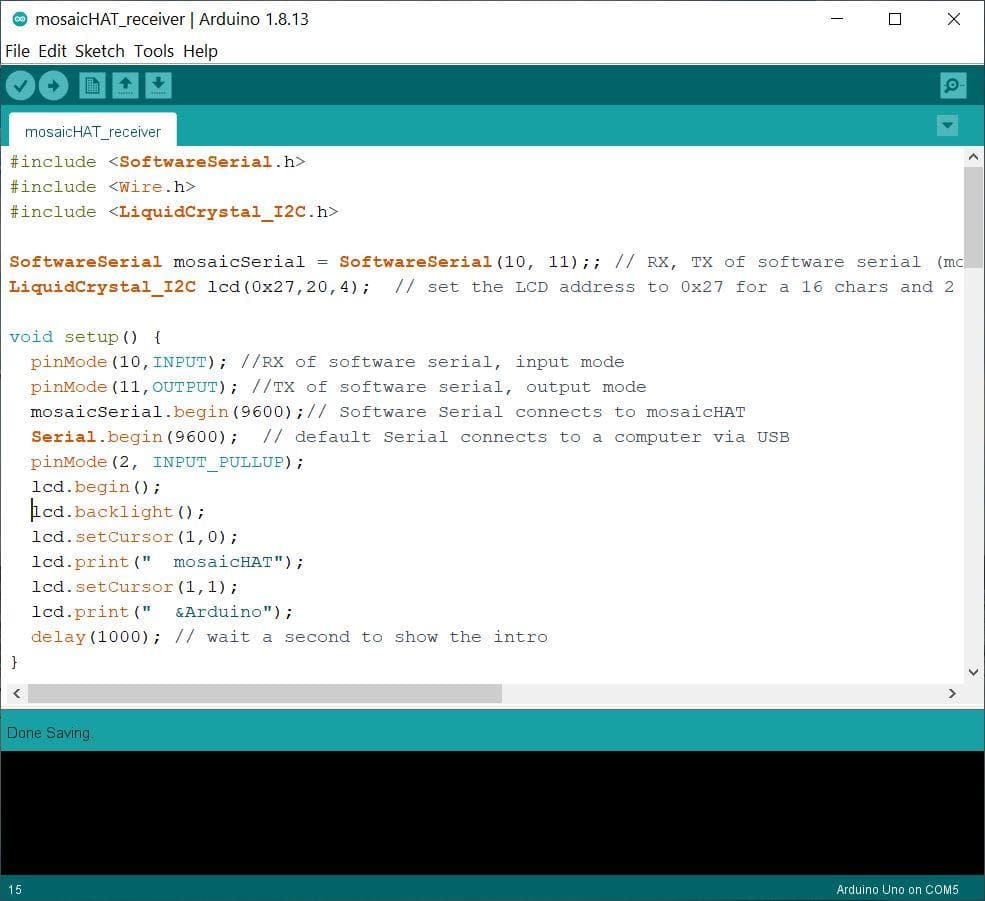Screen dimensions: 985x901
Task: Click the Upload arrow icon
Action: (x=54, y=85)
